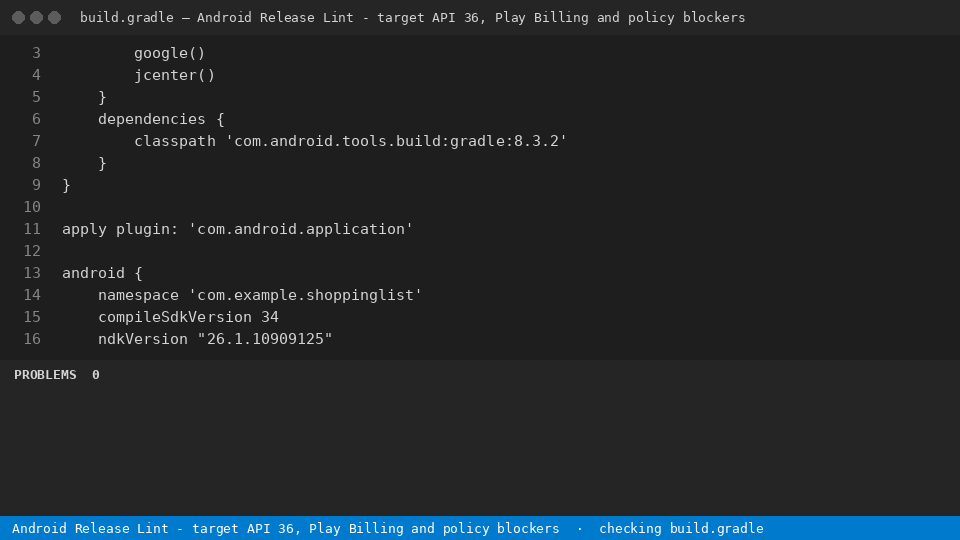Image resolution: width=960 pixels, height=540 pixels.
Task: Open the PROBLEMS panel header
Action: coord(45,375)
